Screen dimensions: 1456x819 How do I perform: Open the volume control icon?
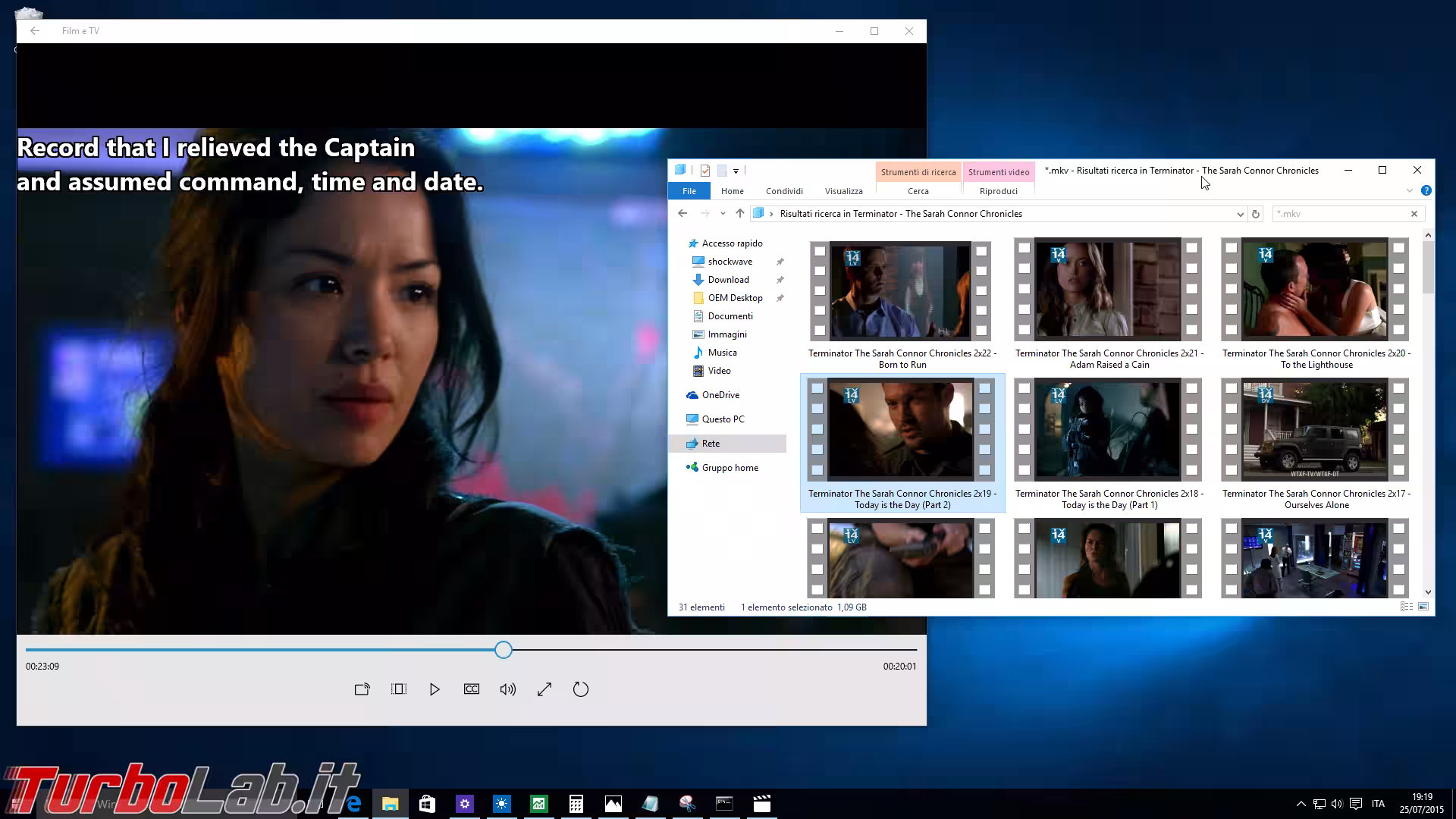pyautogui.click(x=507, y=689)
